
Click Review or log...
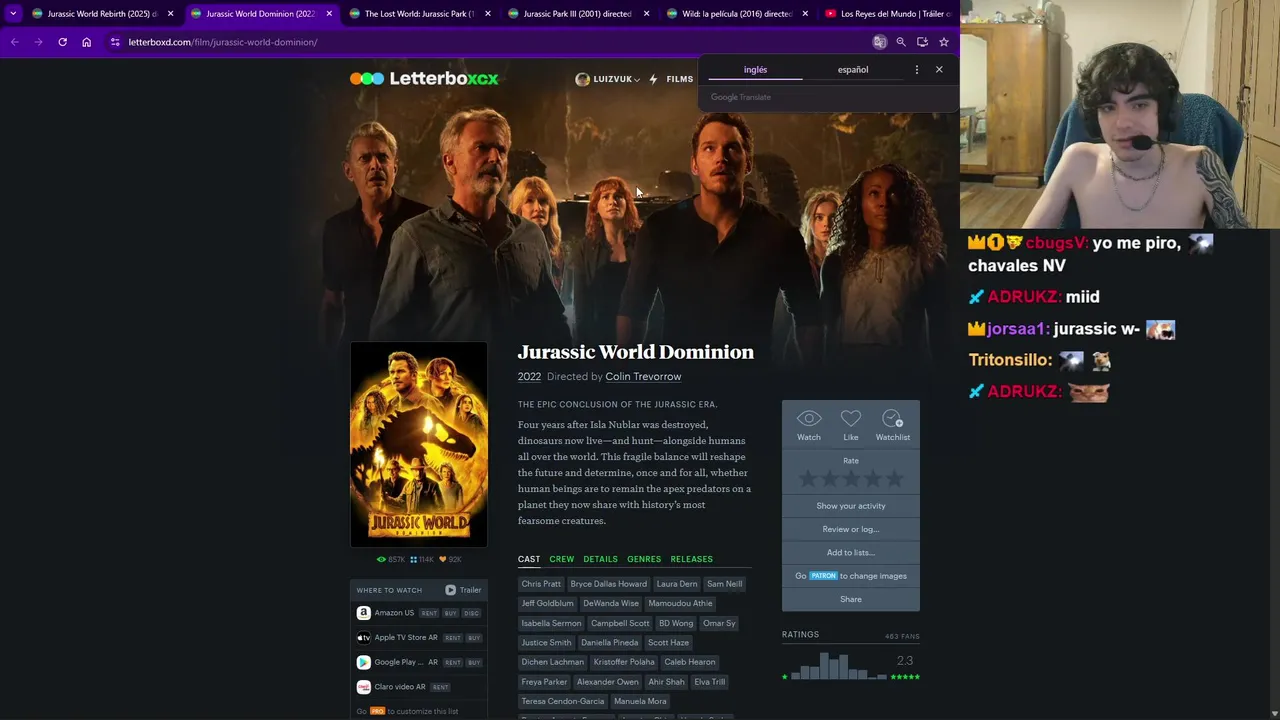(851, 529)
